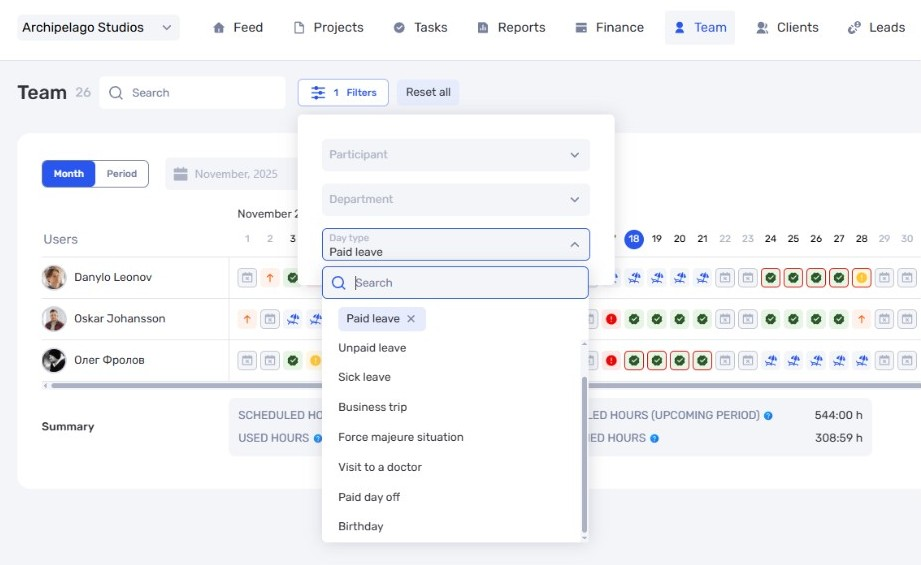Choose Birthday option

point(361,526)
